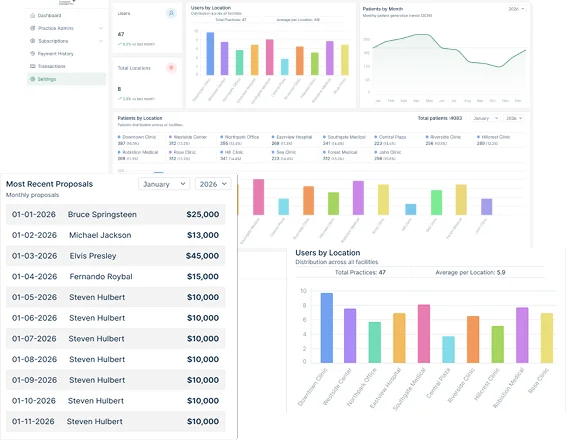Viewport: 566px width, 440px height.
Task: Click the Central Plaza legend entry
Action: pos(390,140)
